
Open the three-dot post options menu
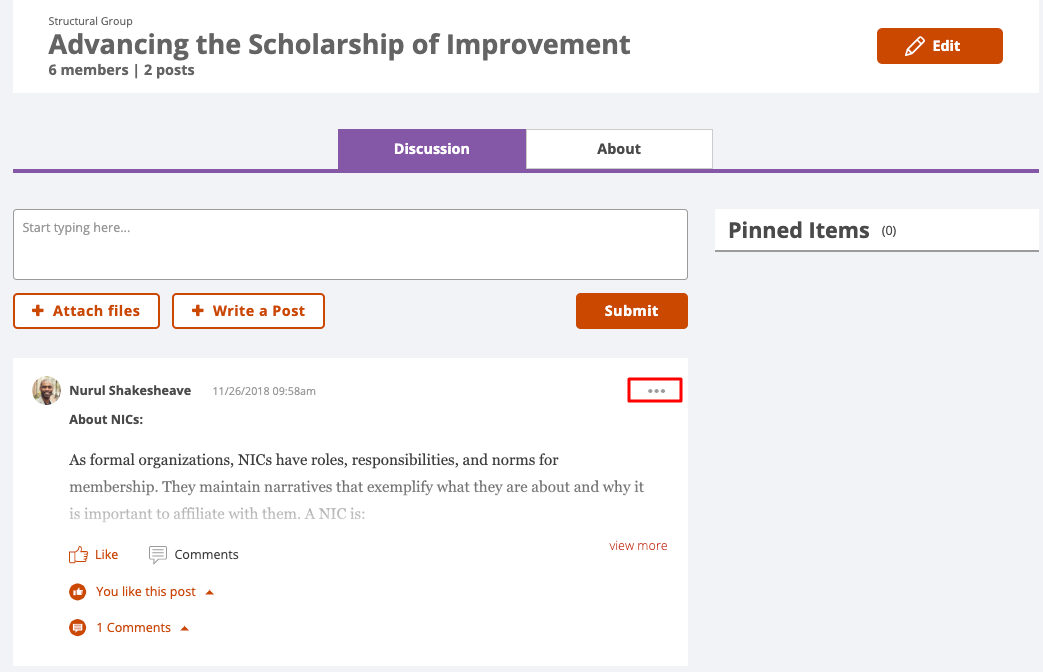pyautogui.click(x=656, y=391)
